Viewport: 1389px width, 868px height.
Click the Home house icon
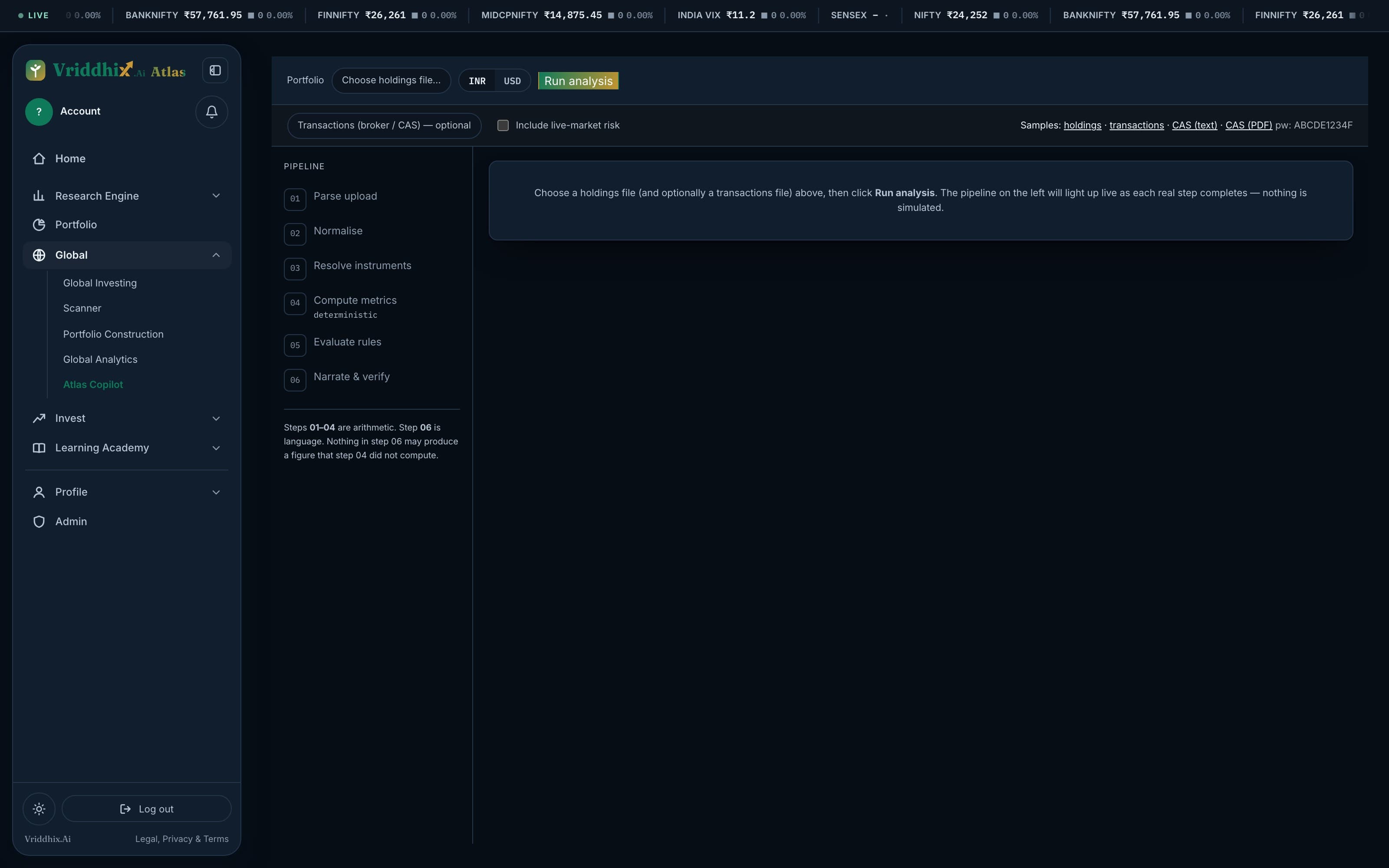[39, 158]
